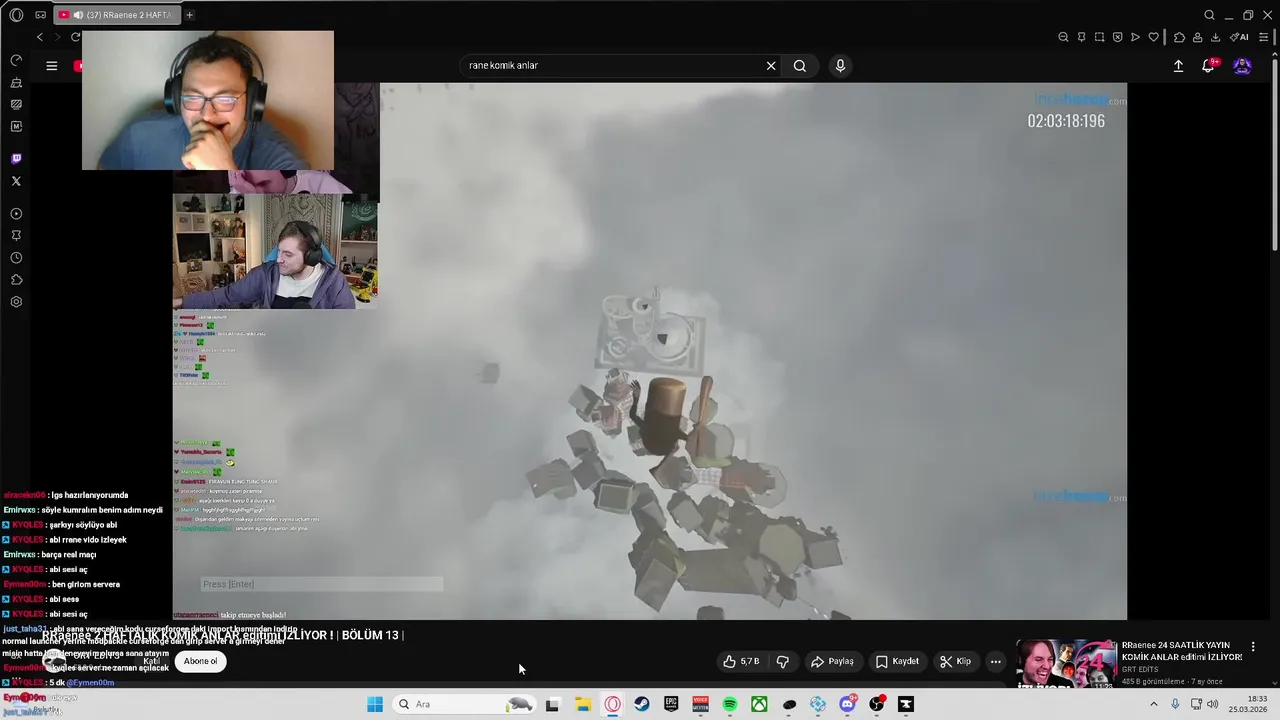Open Spotify from taskbar
The width and height of the screenshot is (1280, 720).
click(730, 704)
